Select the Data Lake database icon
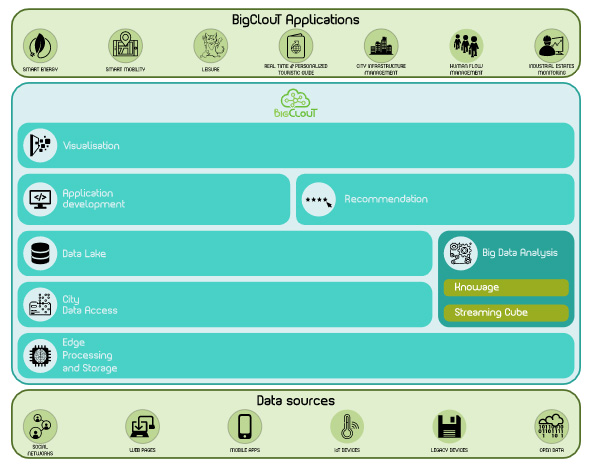595x465 pixels. [x=40, y=254]
